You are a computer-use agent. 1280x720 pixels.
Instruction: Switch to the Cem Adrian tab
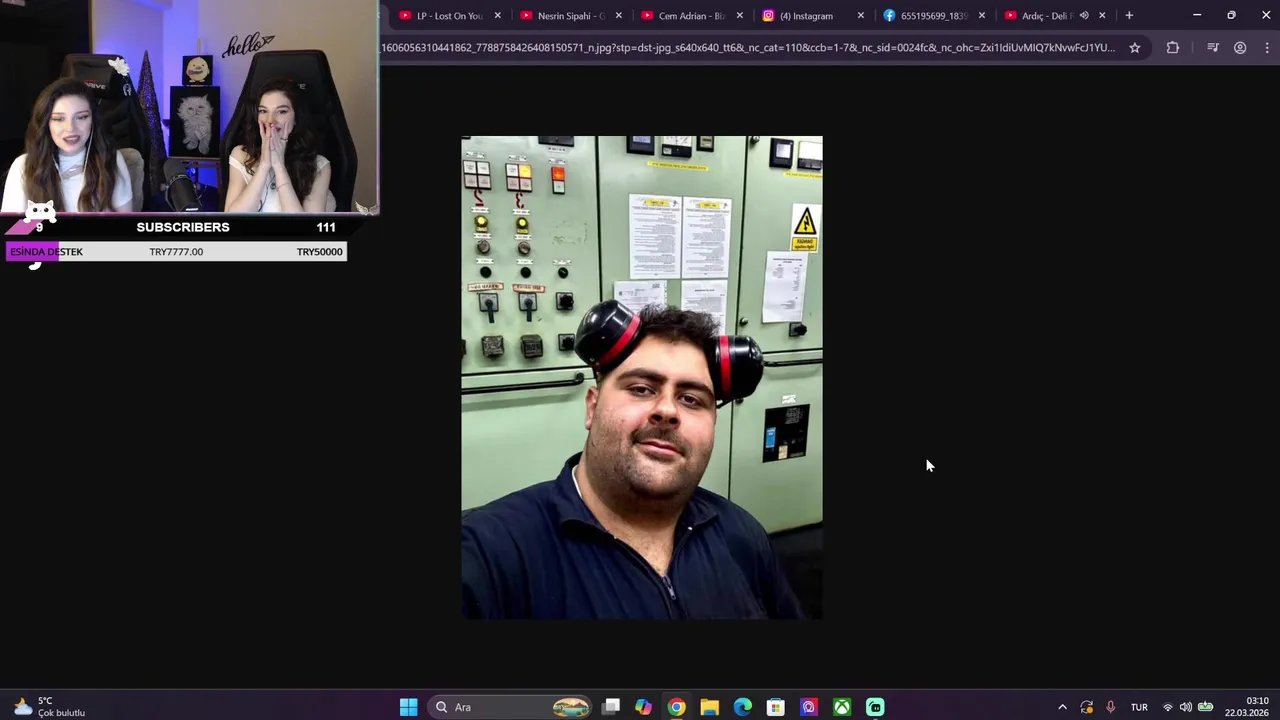pyautogui.click(x=690, y=15)
